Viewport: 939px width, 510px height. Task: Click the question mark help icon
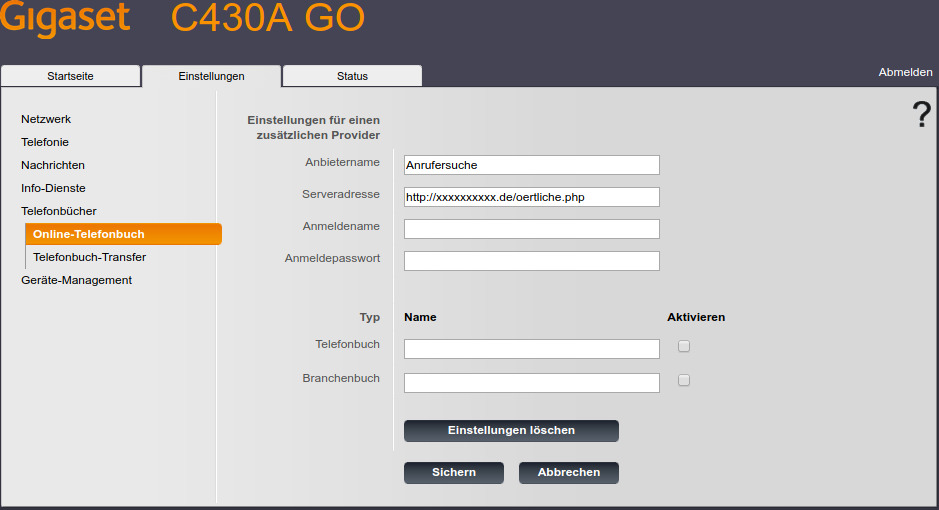coord(921,116)
